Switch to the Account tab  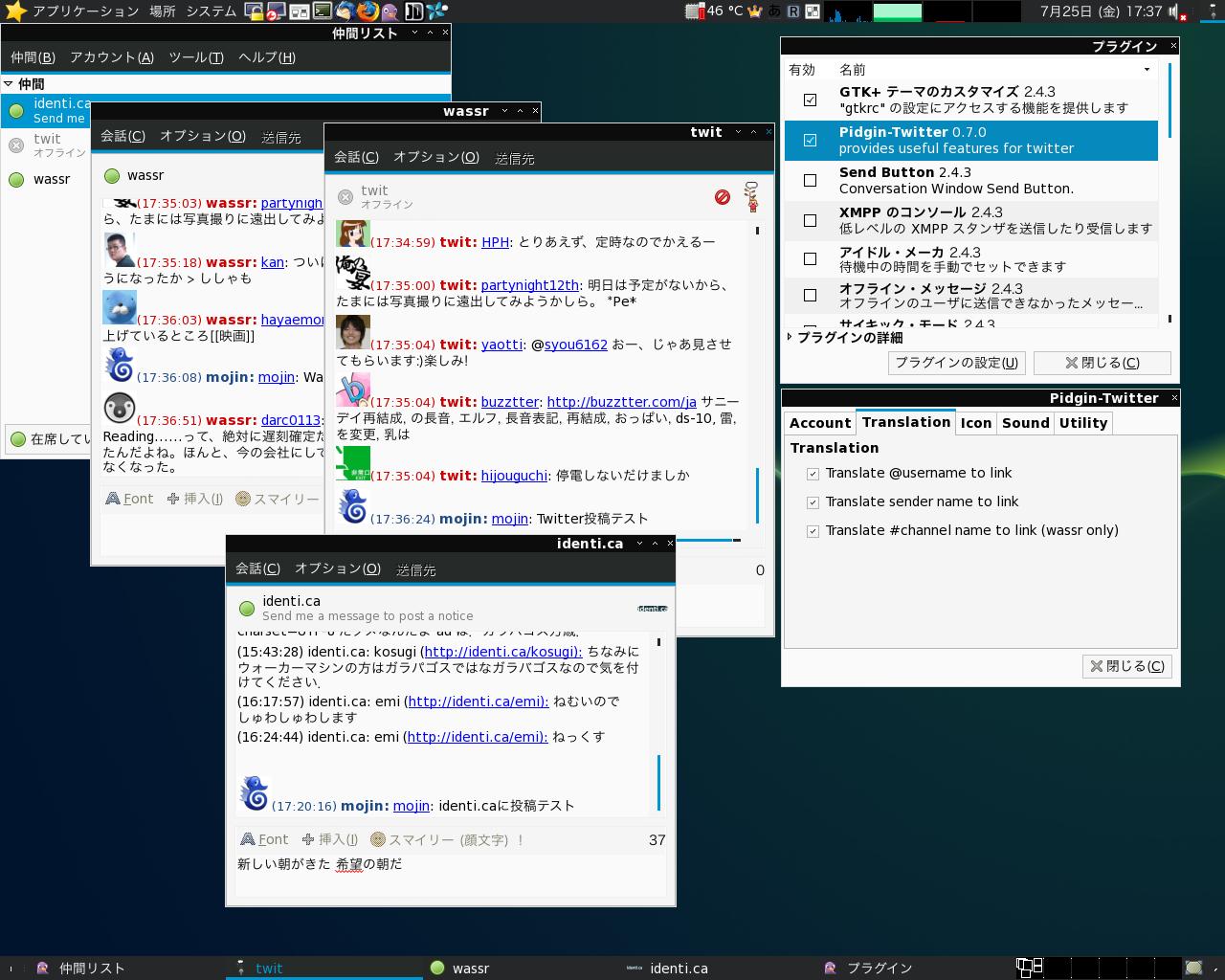pos(820,423)
